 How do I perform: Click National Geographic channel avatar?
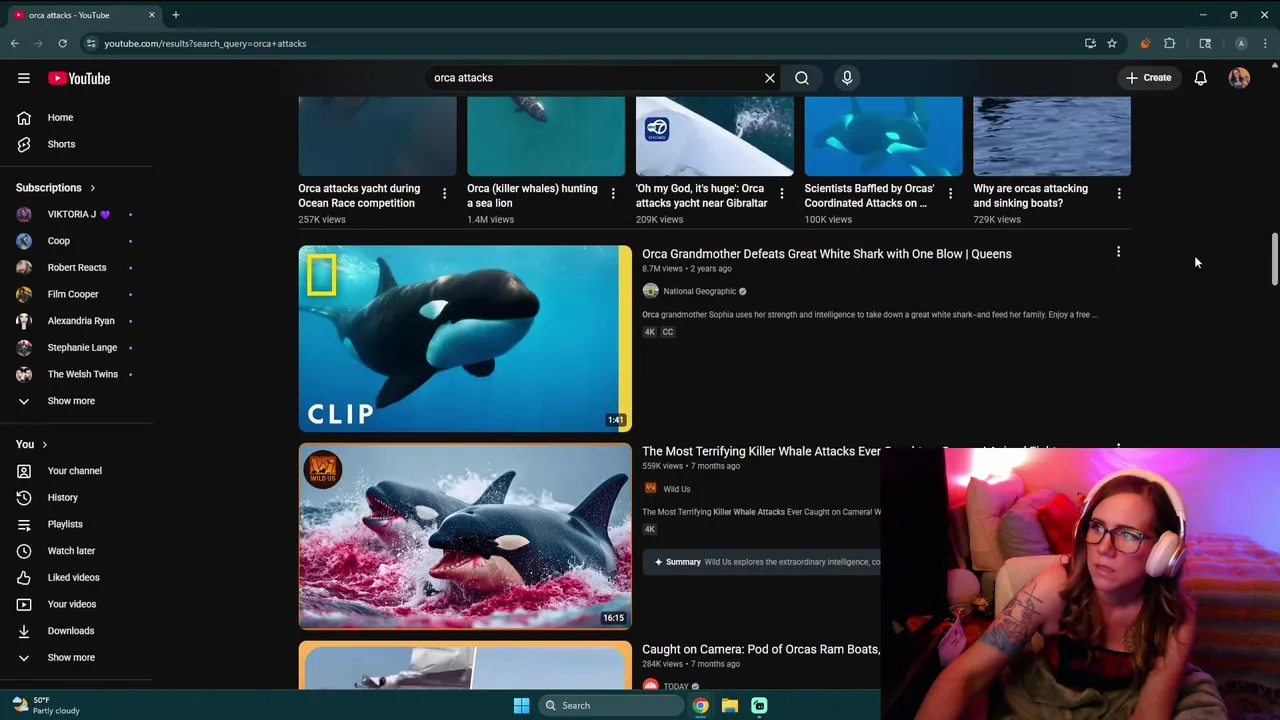(x=650, y=291)
